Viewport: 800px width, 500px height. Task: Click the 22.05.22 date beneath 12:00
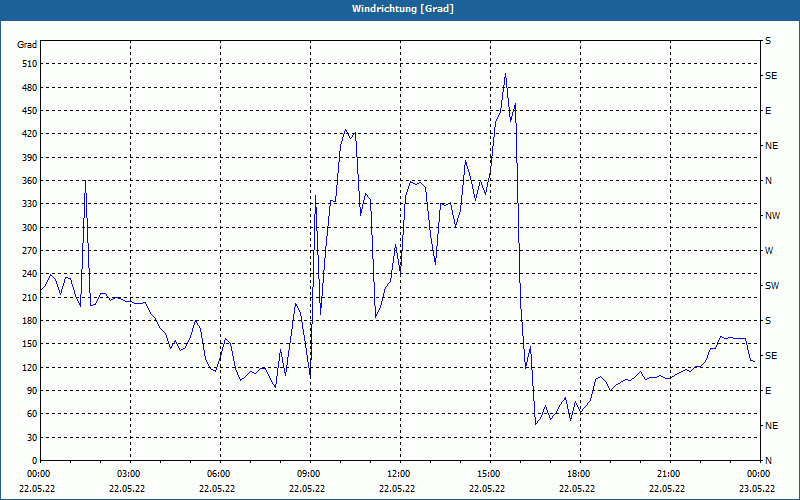[x=397, y=488]
